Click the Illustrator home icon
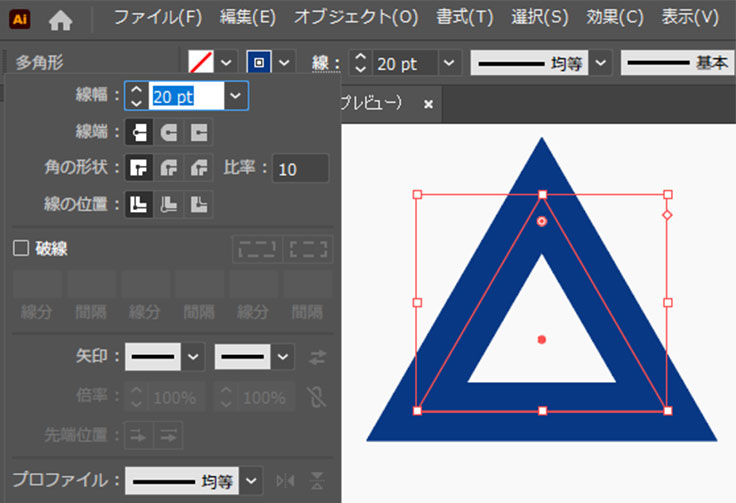 [60, 18]
